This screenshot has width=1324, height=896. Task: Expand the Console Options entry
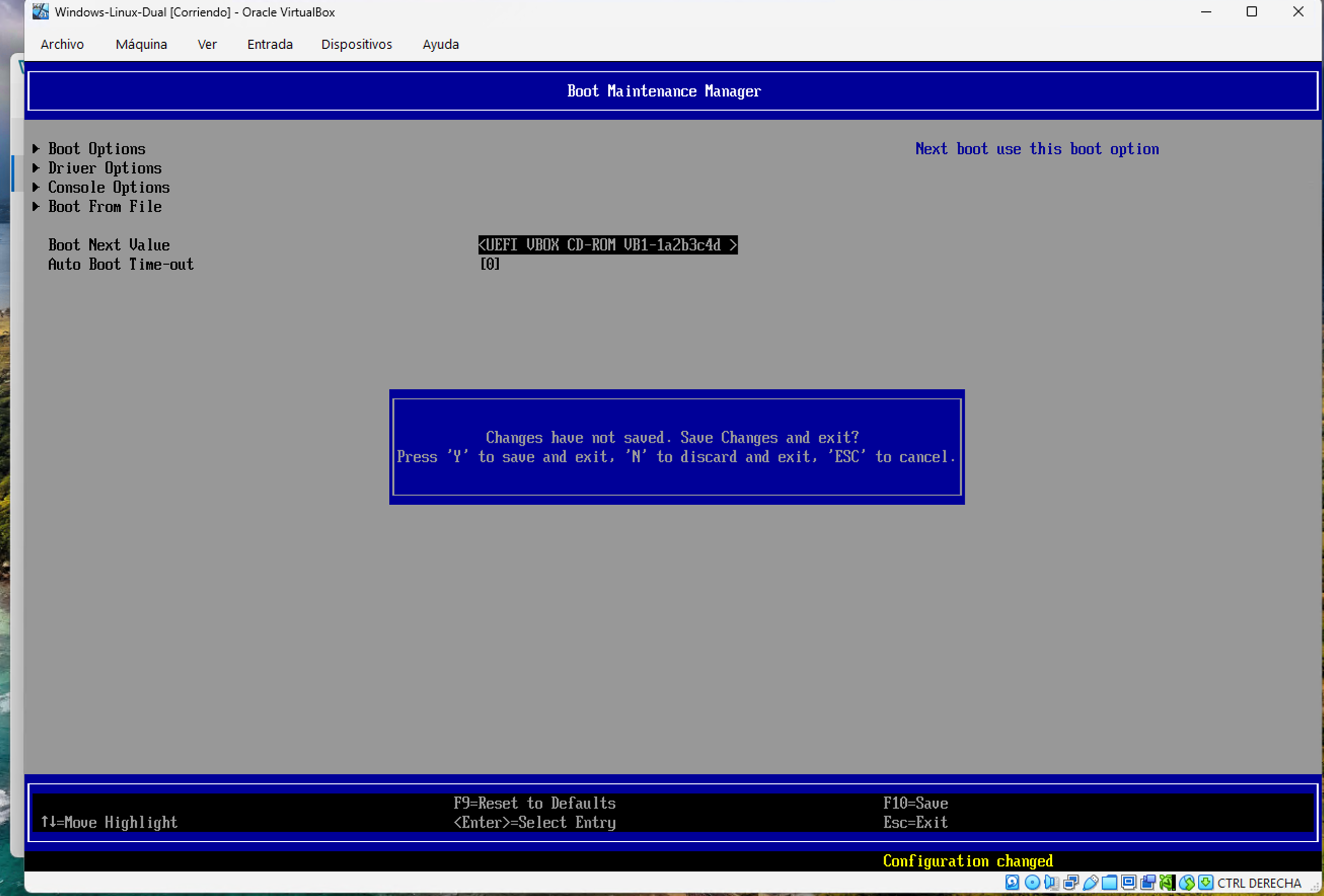pyautogui.click(x=101, y=188)
